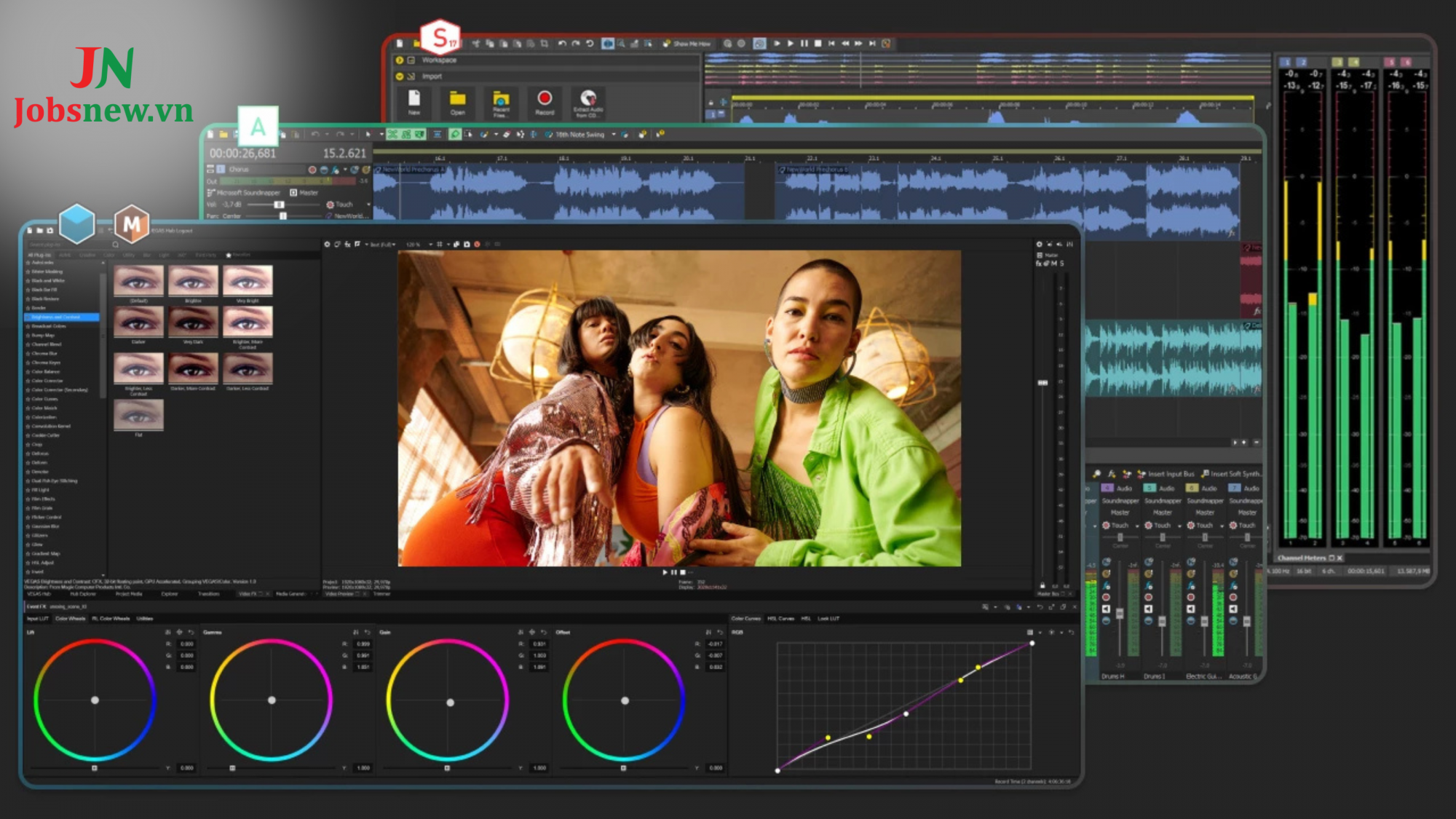Switch to the Input LUT tab
This screenshot has height=819, width=1456.
pos(37,619)
